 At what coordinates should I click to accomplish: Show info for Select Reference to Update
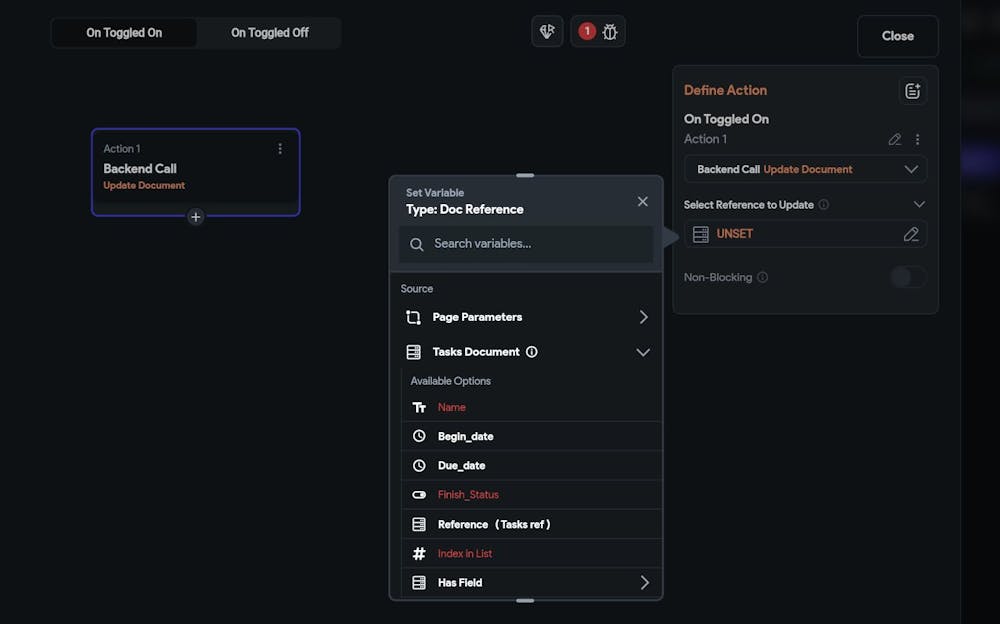(824, 205)
